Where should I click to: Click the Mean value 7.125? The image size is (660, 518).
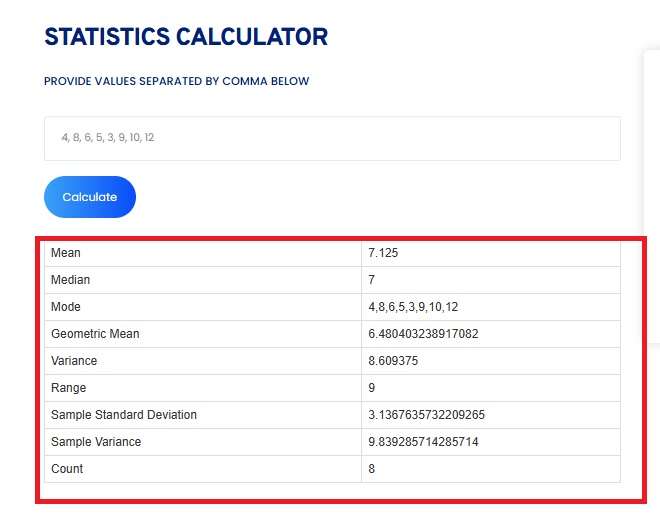pos(383,253)
